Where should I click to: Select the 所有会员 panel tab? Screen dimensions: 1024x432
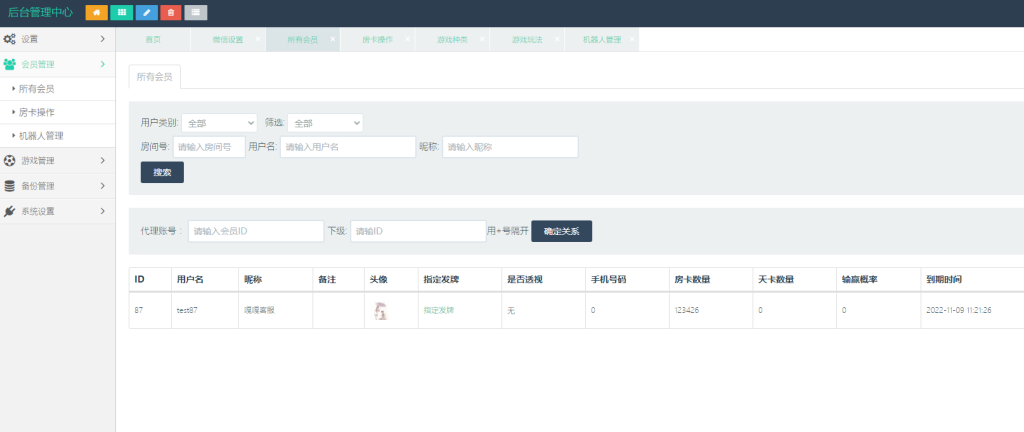155,76
